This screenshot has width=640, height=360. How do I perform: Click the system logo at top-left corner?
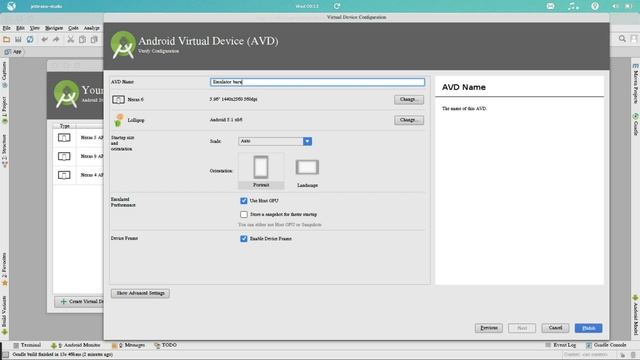11,6
